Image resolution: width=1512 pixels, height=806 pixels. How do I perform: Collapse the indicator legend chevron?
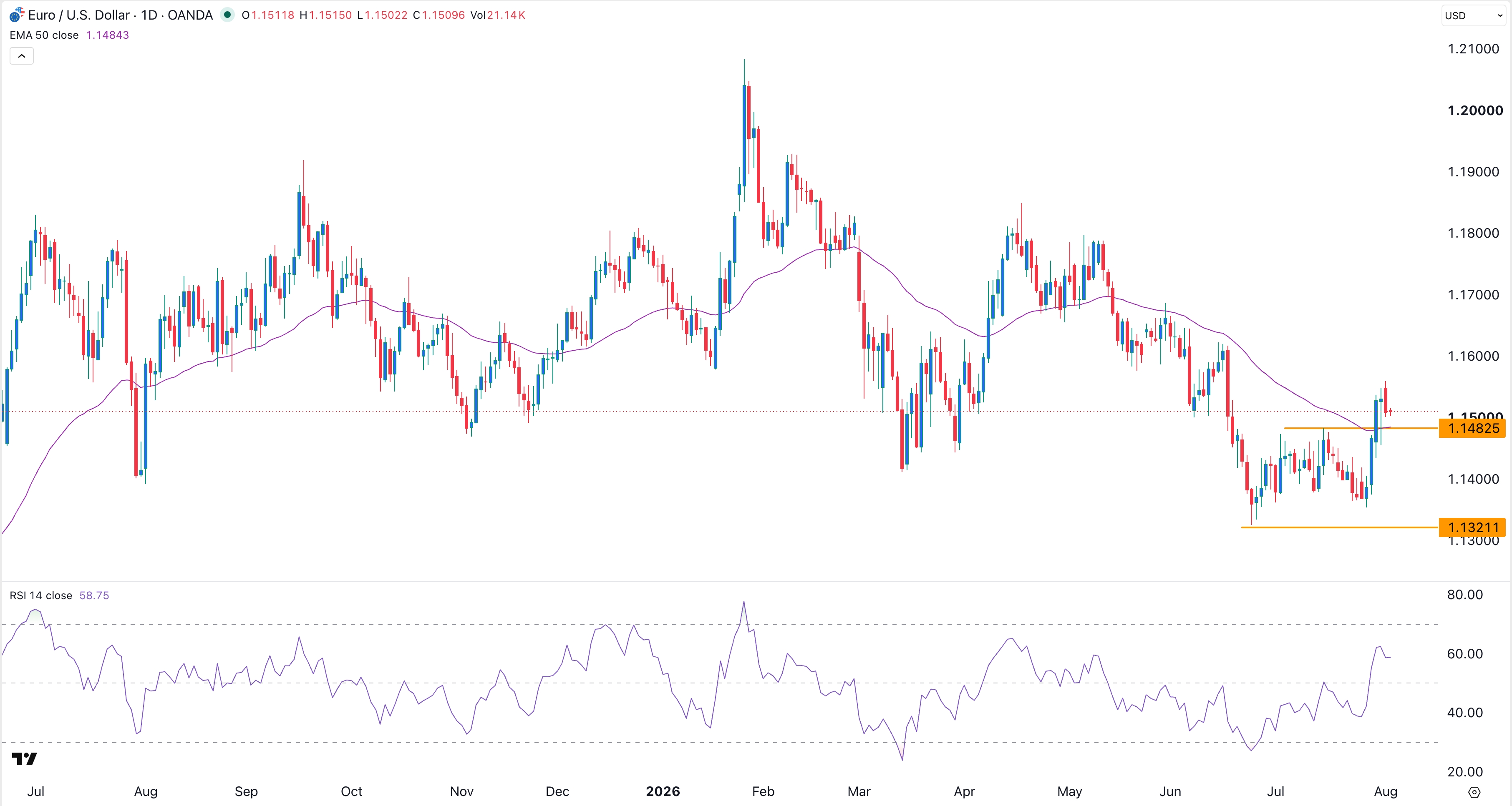coord(22,56)
